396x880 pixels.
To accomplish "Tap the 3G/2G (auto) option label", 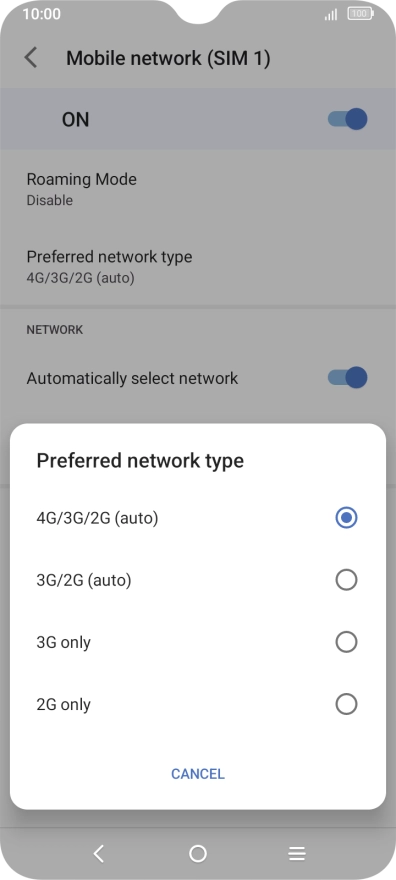I will pos(84,580).
